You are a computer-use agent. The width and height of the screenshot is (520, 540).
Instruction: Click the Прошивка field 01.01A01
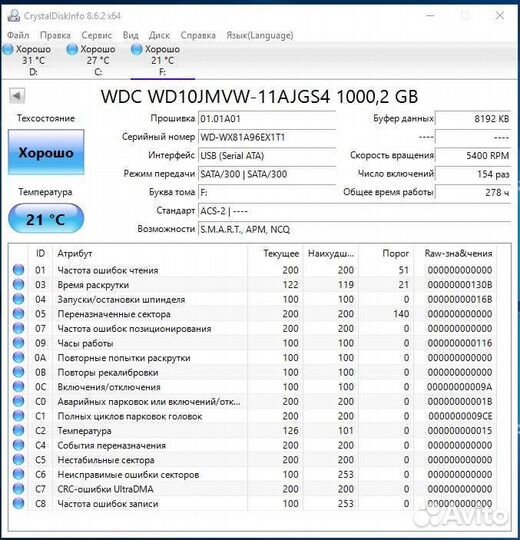coord(267,119)
